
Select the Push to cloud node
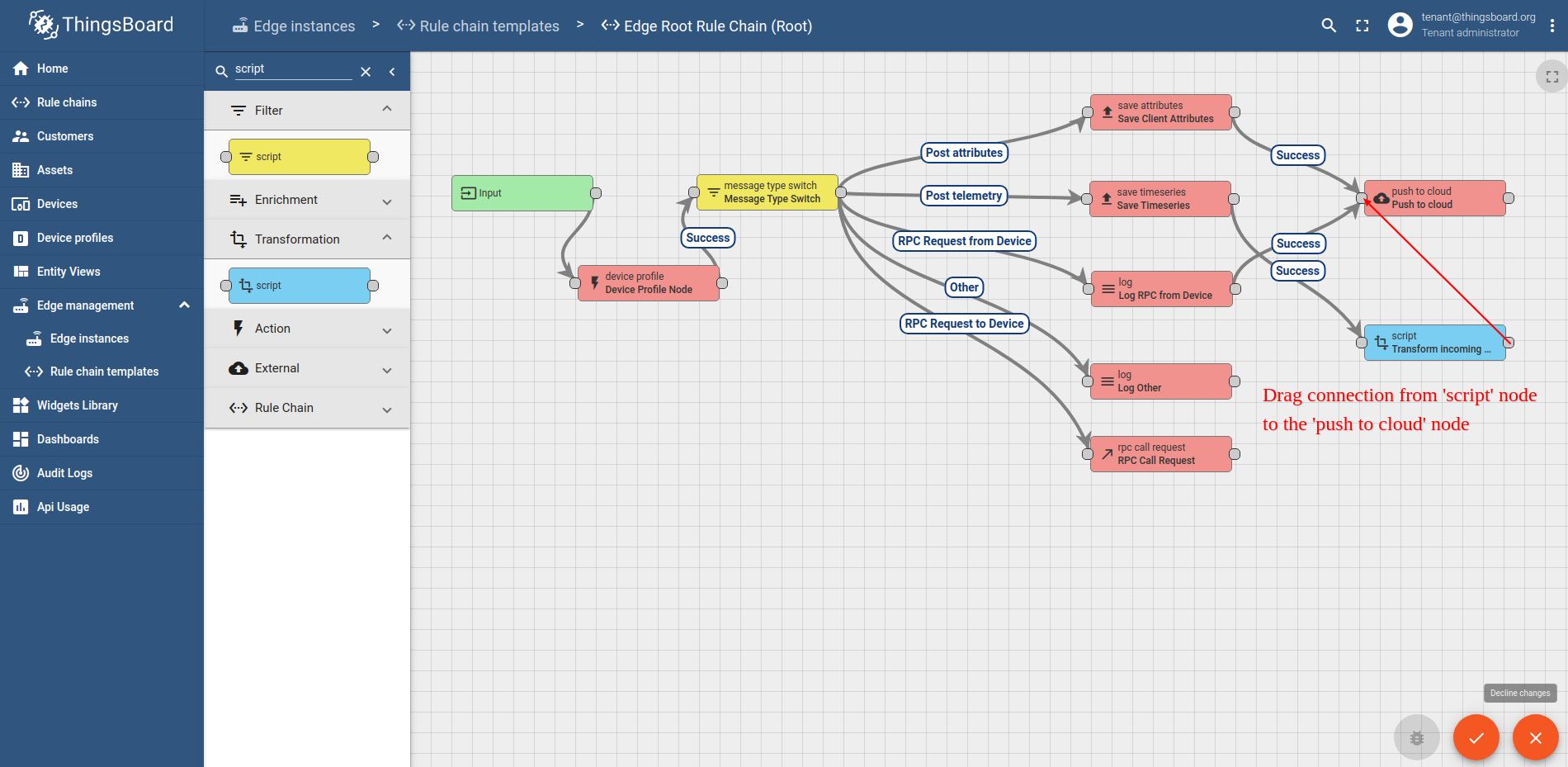[1435, 198]
